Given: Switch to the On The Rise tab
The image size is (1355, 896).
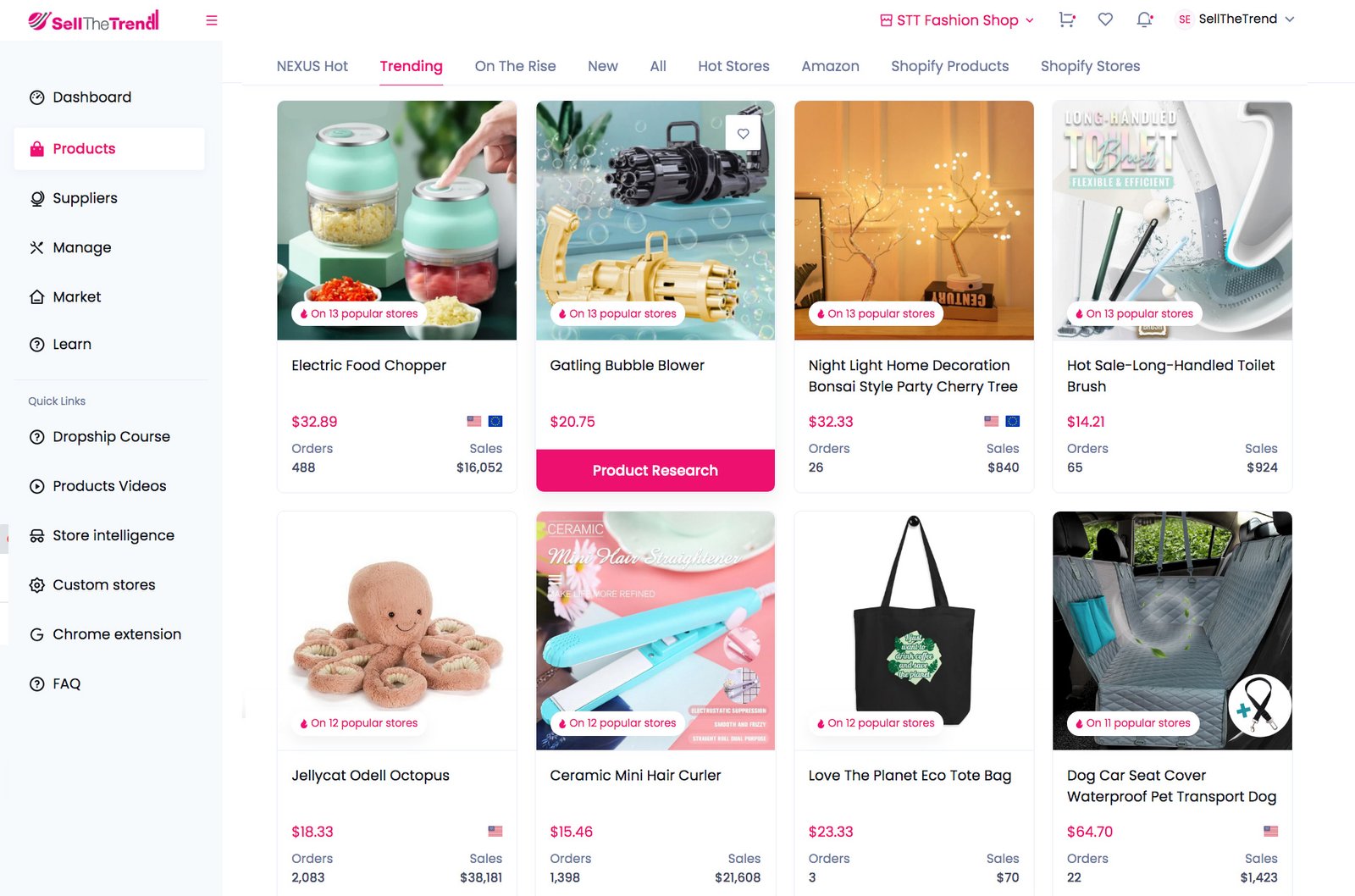Looking at the screenshot, I should [x=515, y=66].
